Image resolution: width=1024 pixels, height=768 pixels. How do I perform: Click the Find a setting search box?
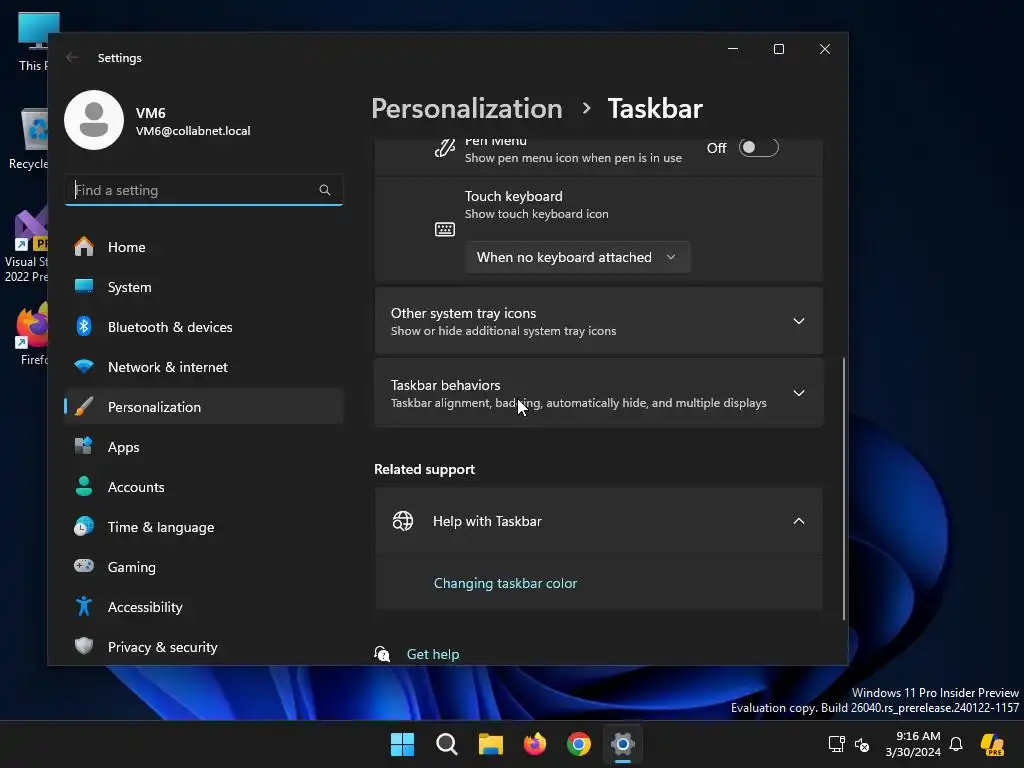pos(204,190)
